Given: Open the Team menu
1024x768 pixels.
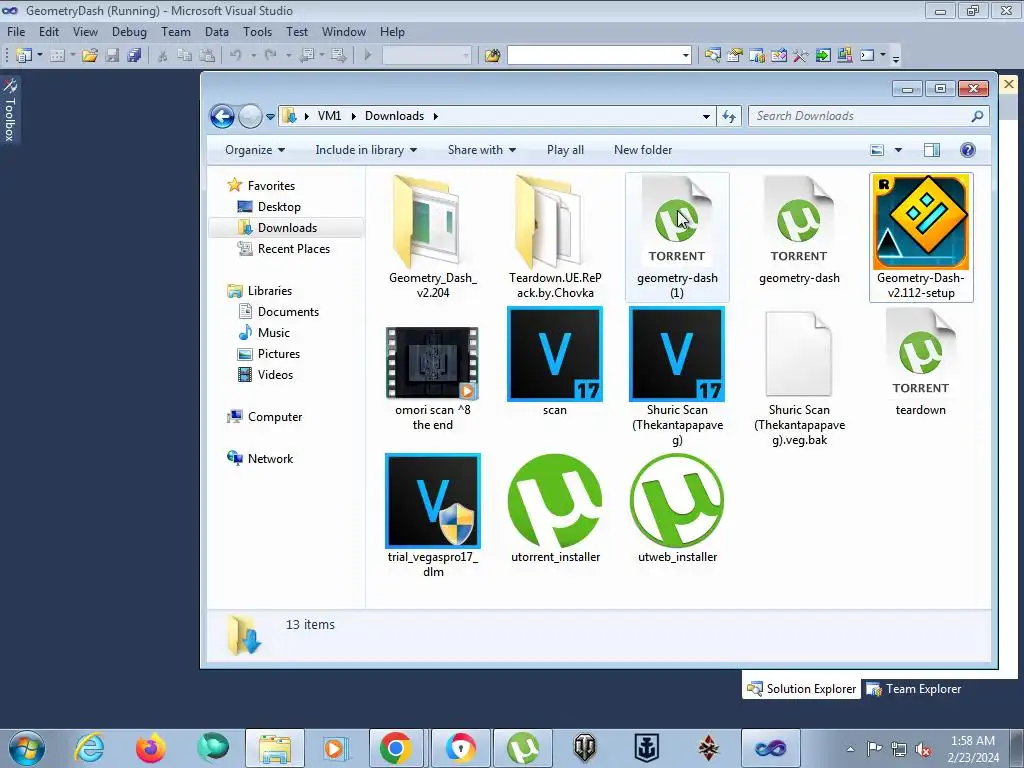Looking at the screenshot, I should [x=176, y=32].
